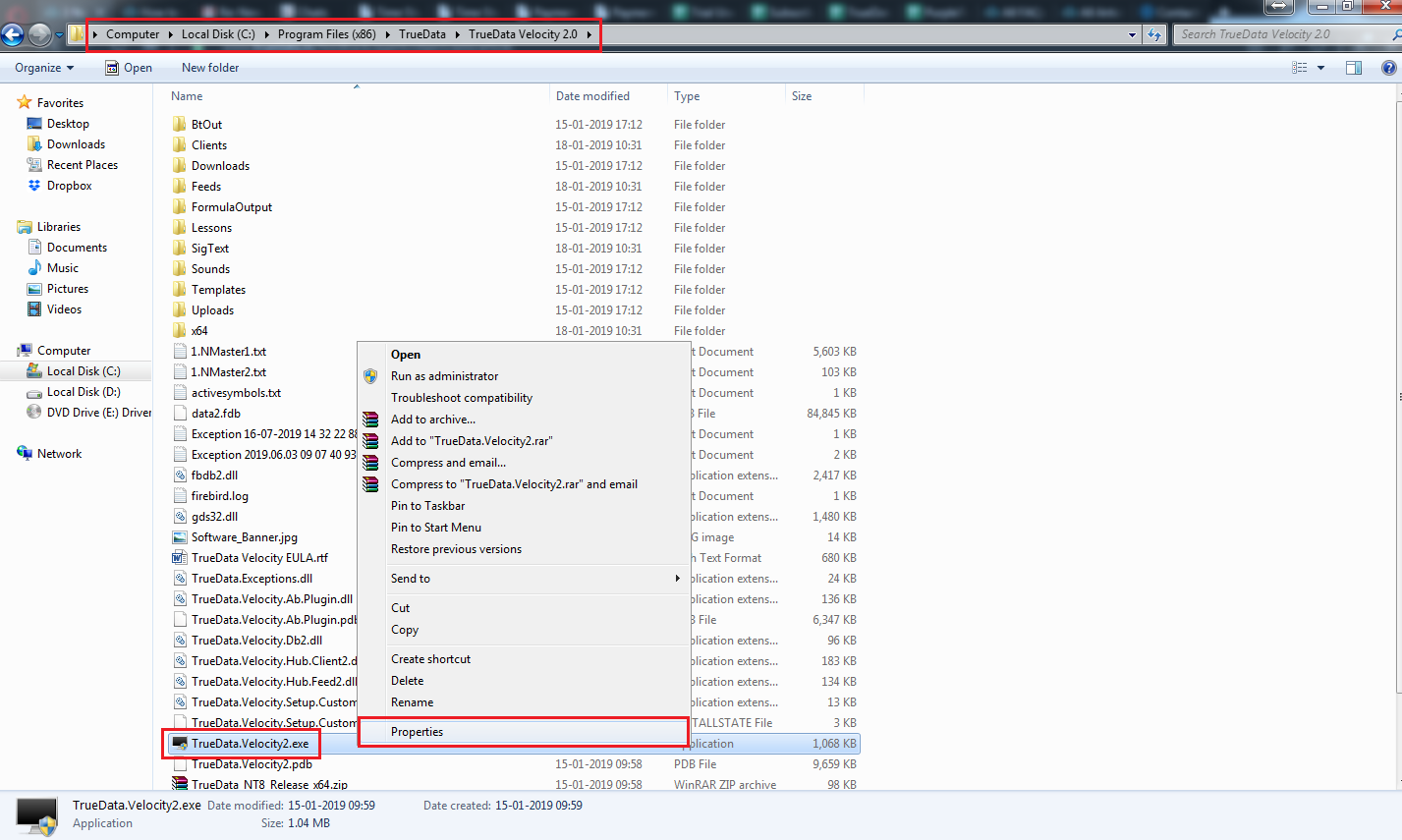The height and width of the screenshot is (840, 1402).
Task: Select Troubleshoot compatibility menu entry
Action: point(523,398)
